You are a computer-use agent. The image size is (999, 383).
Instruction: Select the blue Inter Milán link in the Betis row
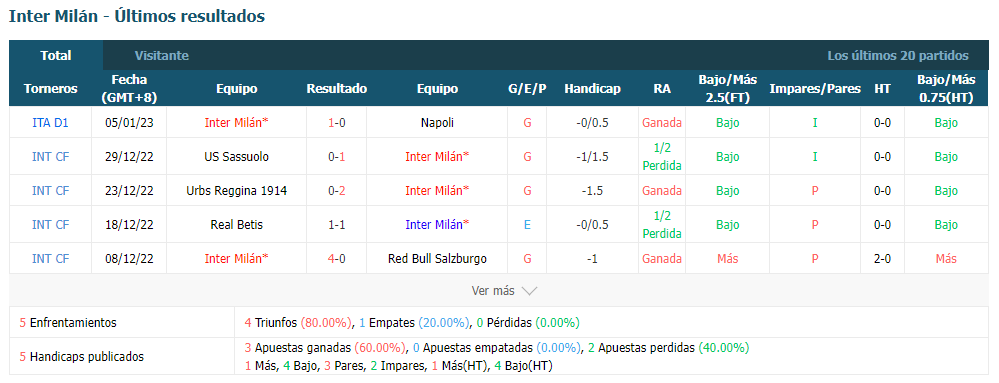pos(437,225)
